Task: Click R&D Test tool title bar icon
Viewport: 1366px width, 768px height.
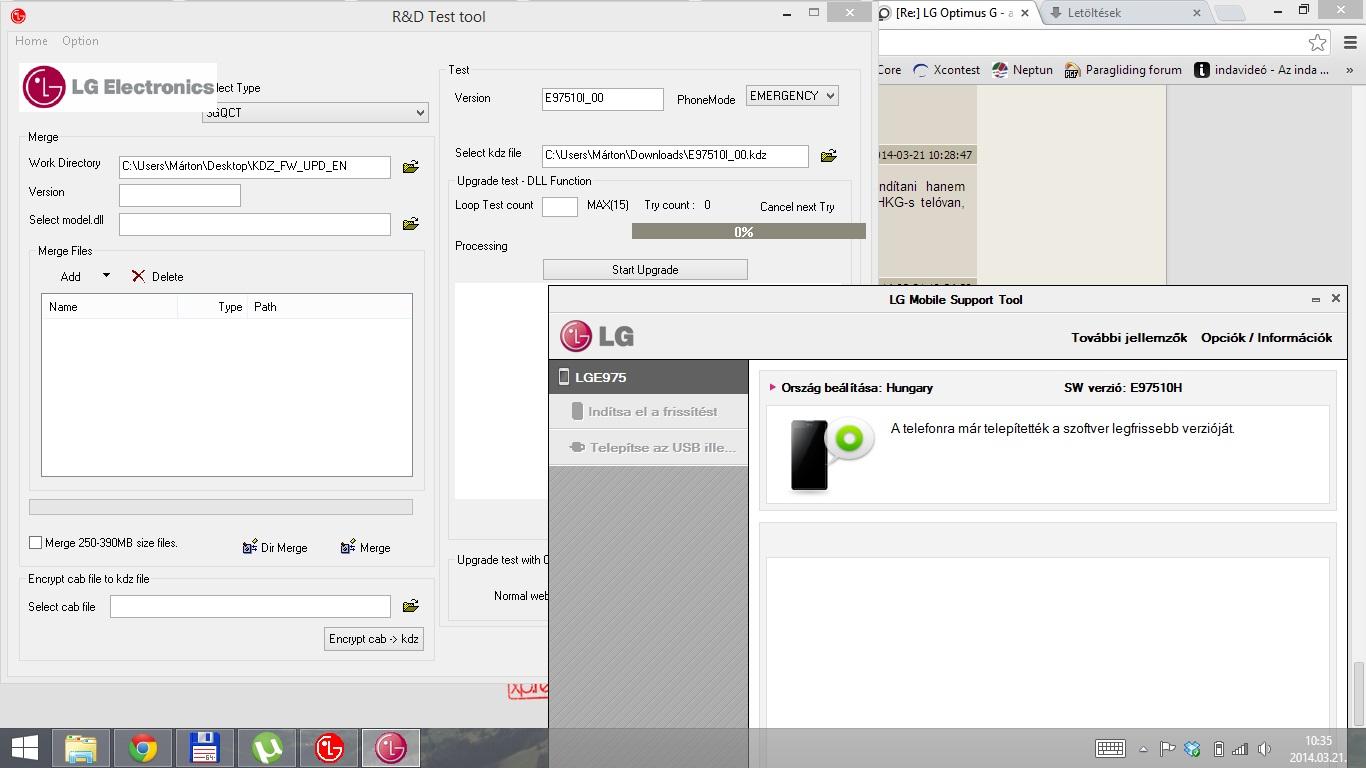Action: (18, 16)
